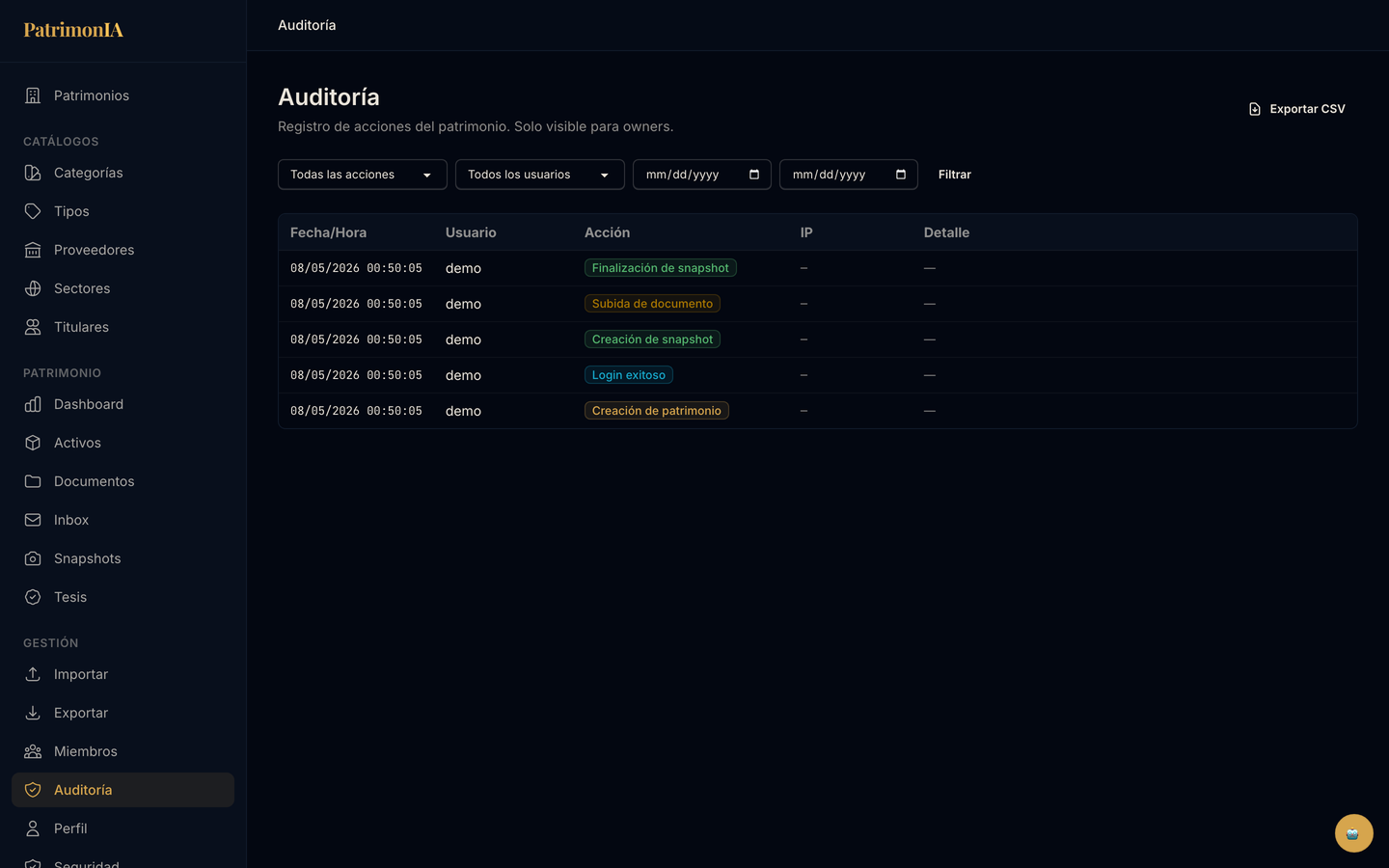Viewport: 1389px width, 868px height.
Task: Click the Subida de documento badge
Action: click(x=652, y=304)
